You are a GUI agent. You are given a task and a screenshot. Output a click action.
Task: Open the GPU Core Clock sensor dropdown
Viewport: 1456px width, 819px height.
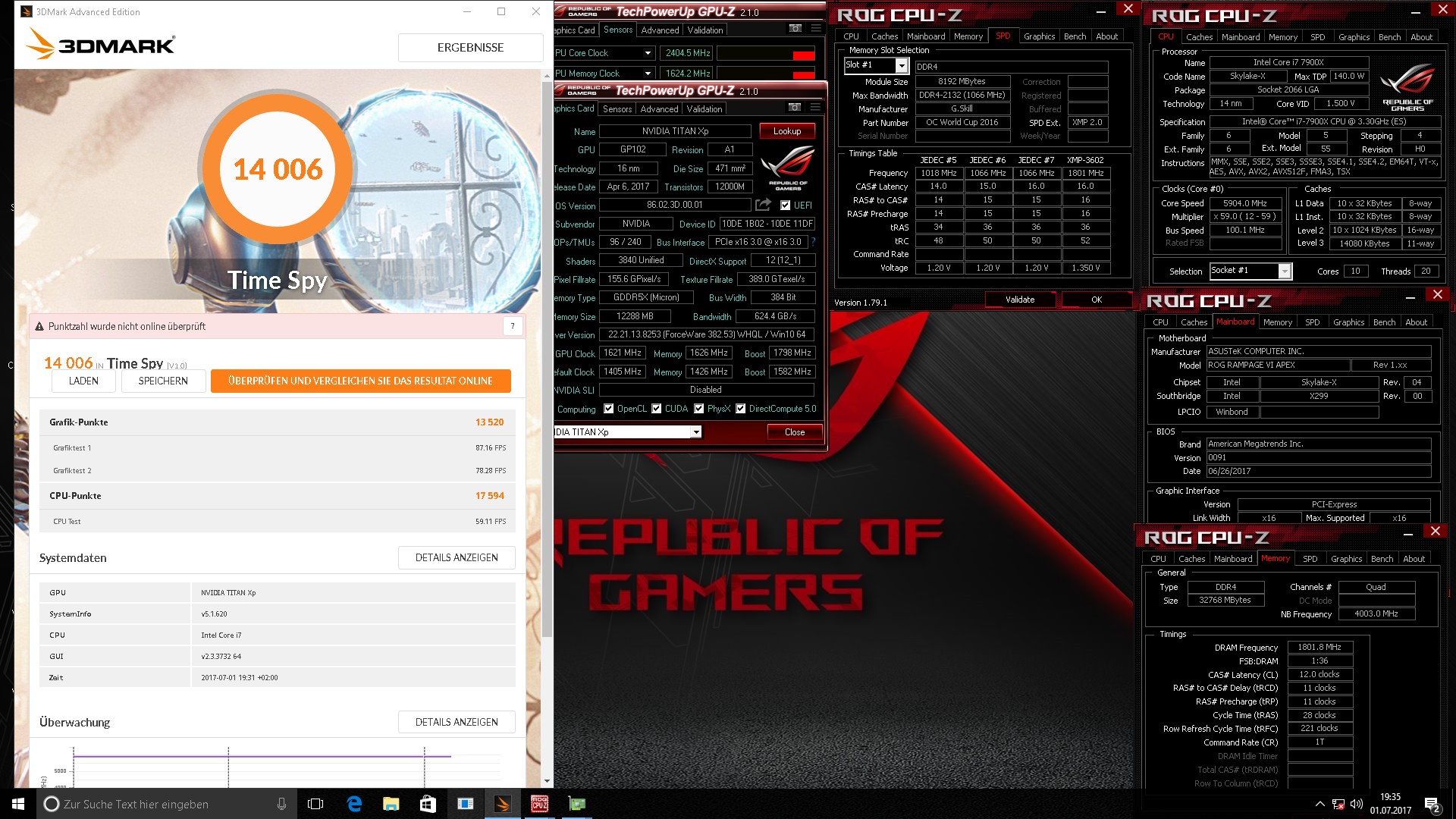tap(648, 53)
